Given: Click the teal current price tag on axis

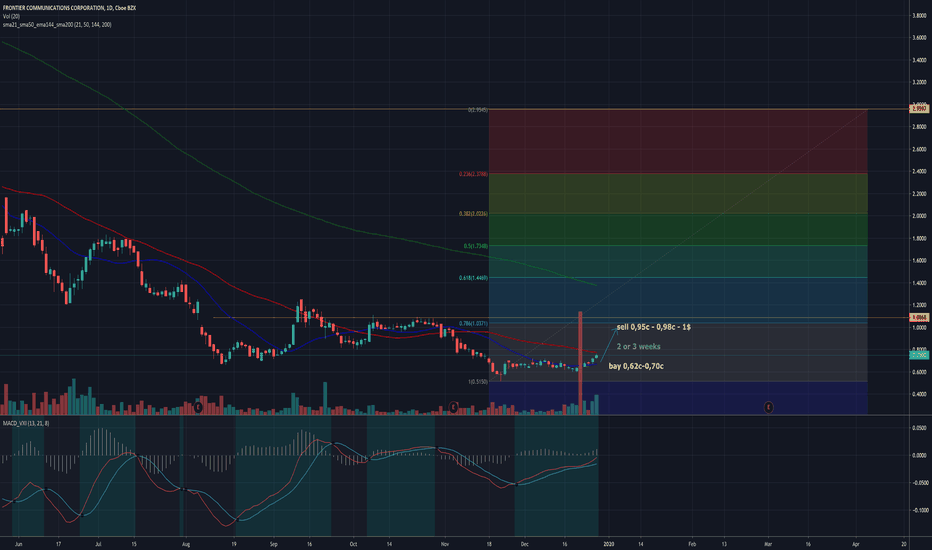Looking at the screenshot, I should (x=920, y=355).
